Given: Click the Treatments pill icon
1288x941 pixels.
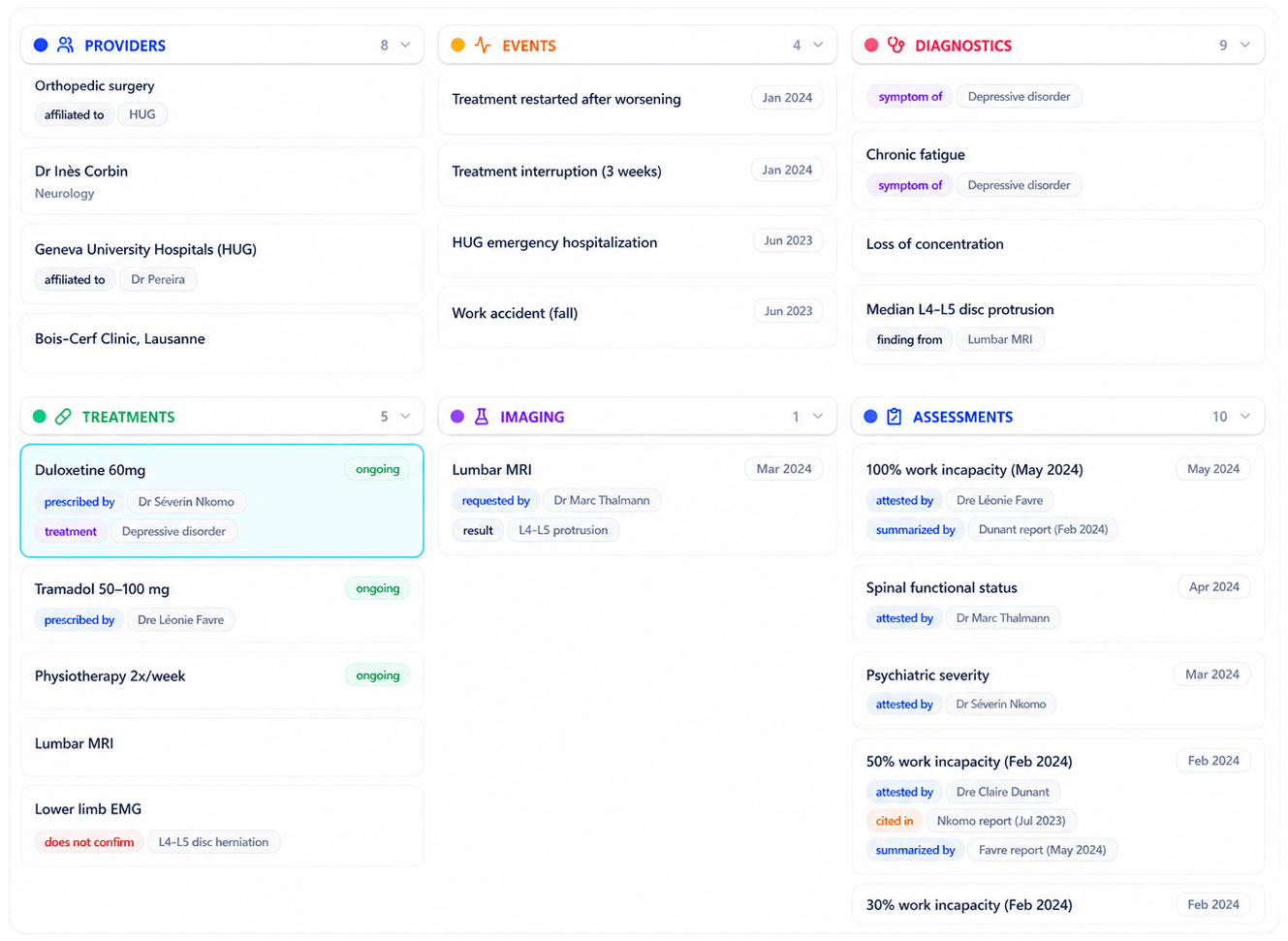Looking at the screenshot, I should point(63,417).
